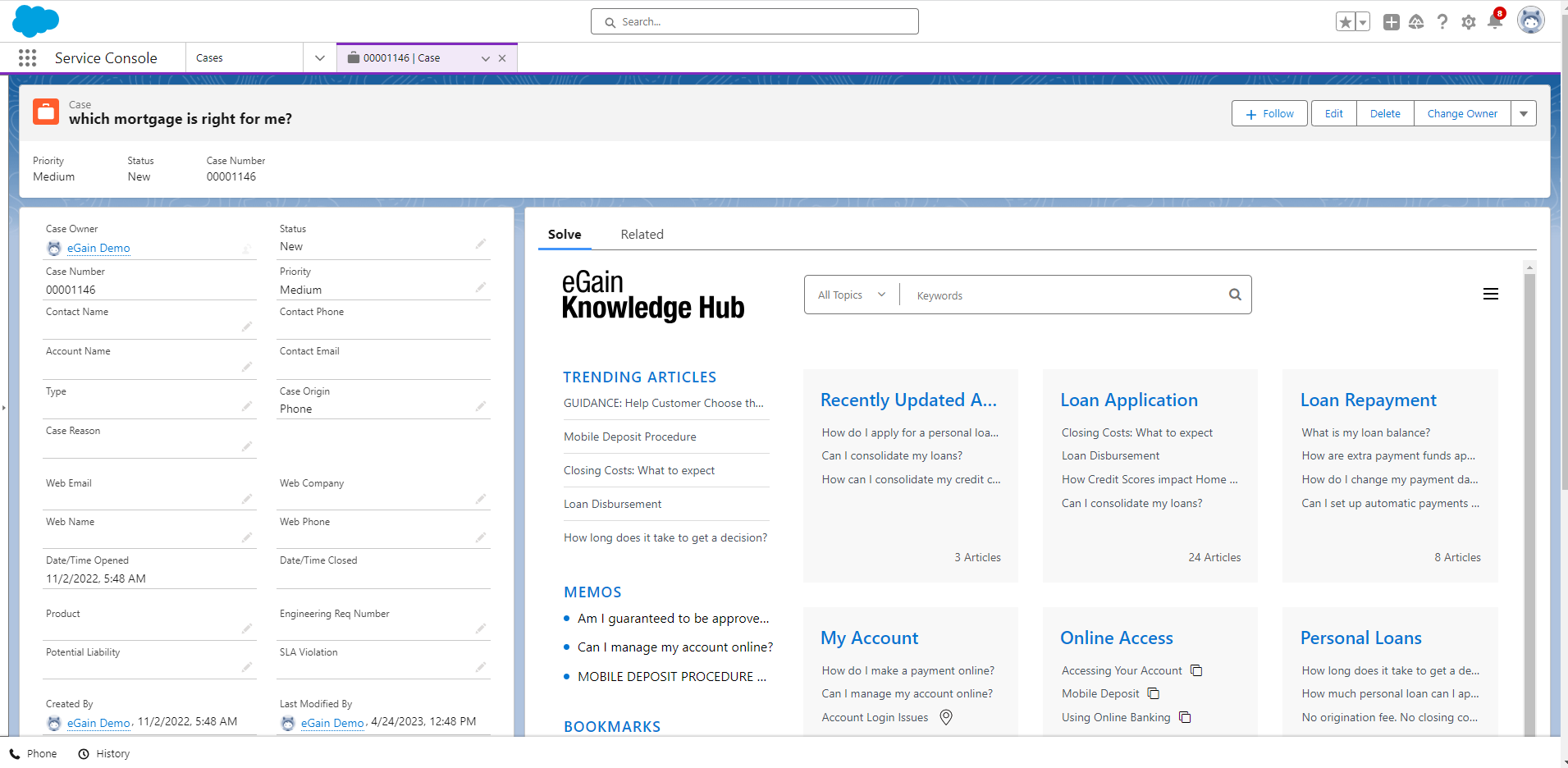
Task: View notifications via the bell icon
Action: point(1495,21)
